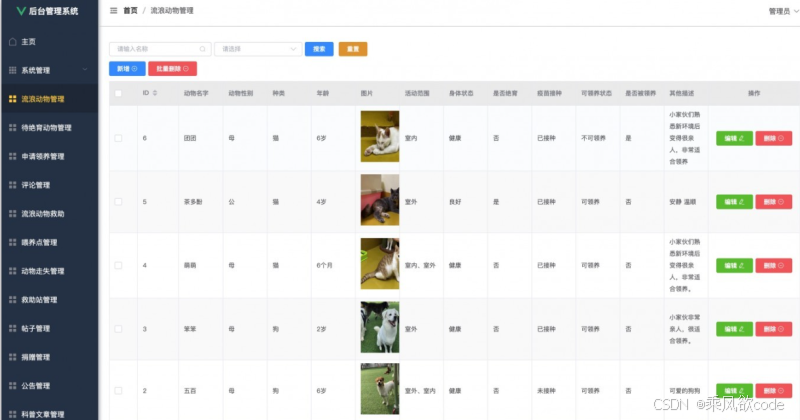Click the 6个月 age cell
The width and height of the screenshot is (800, 420).
pyautogui.click(x=324, y=265)
